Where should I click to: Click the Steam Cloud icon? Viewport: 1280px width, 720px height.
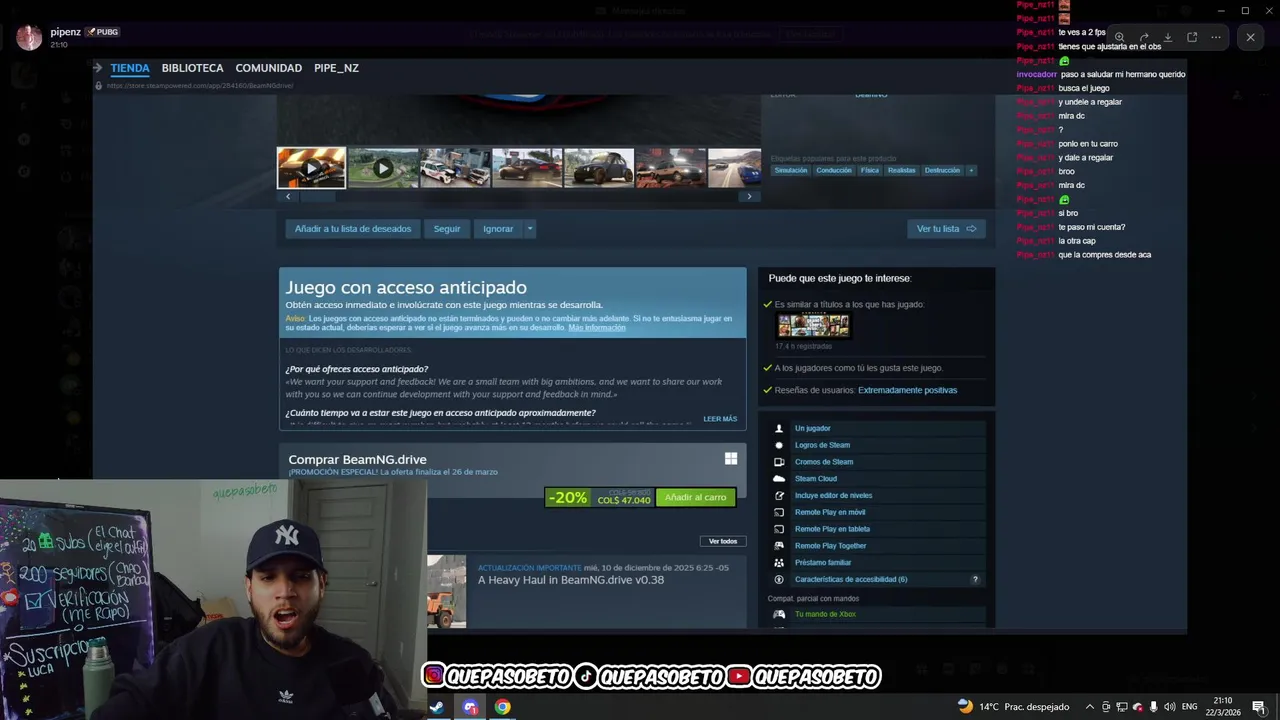pos(779,479)
